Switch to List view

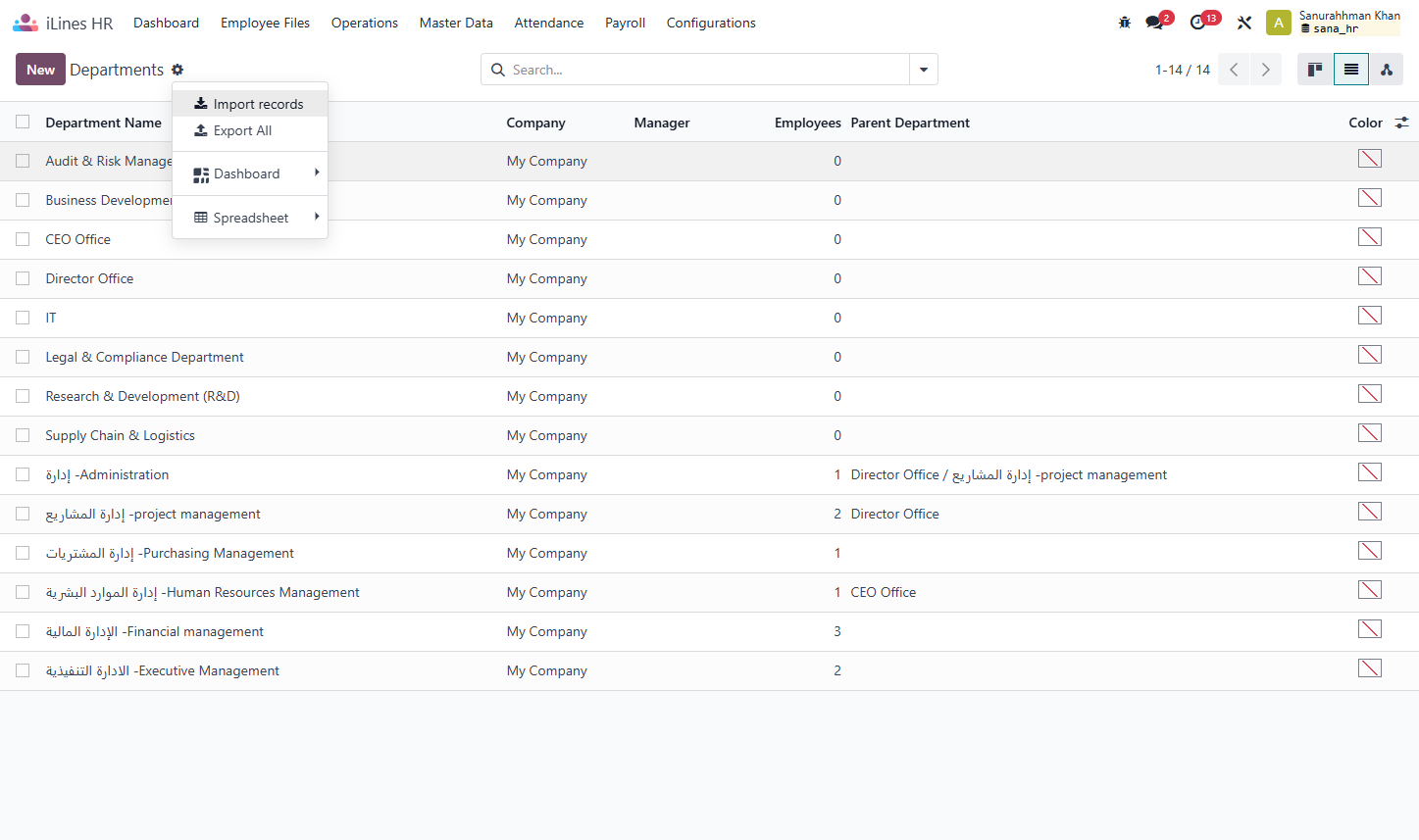point(1351,70)
